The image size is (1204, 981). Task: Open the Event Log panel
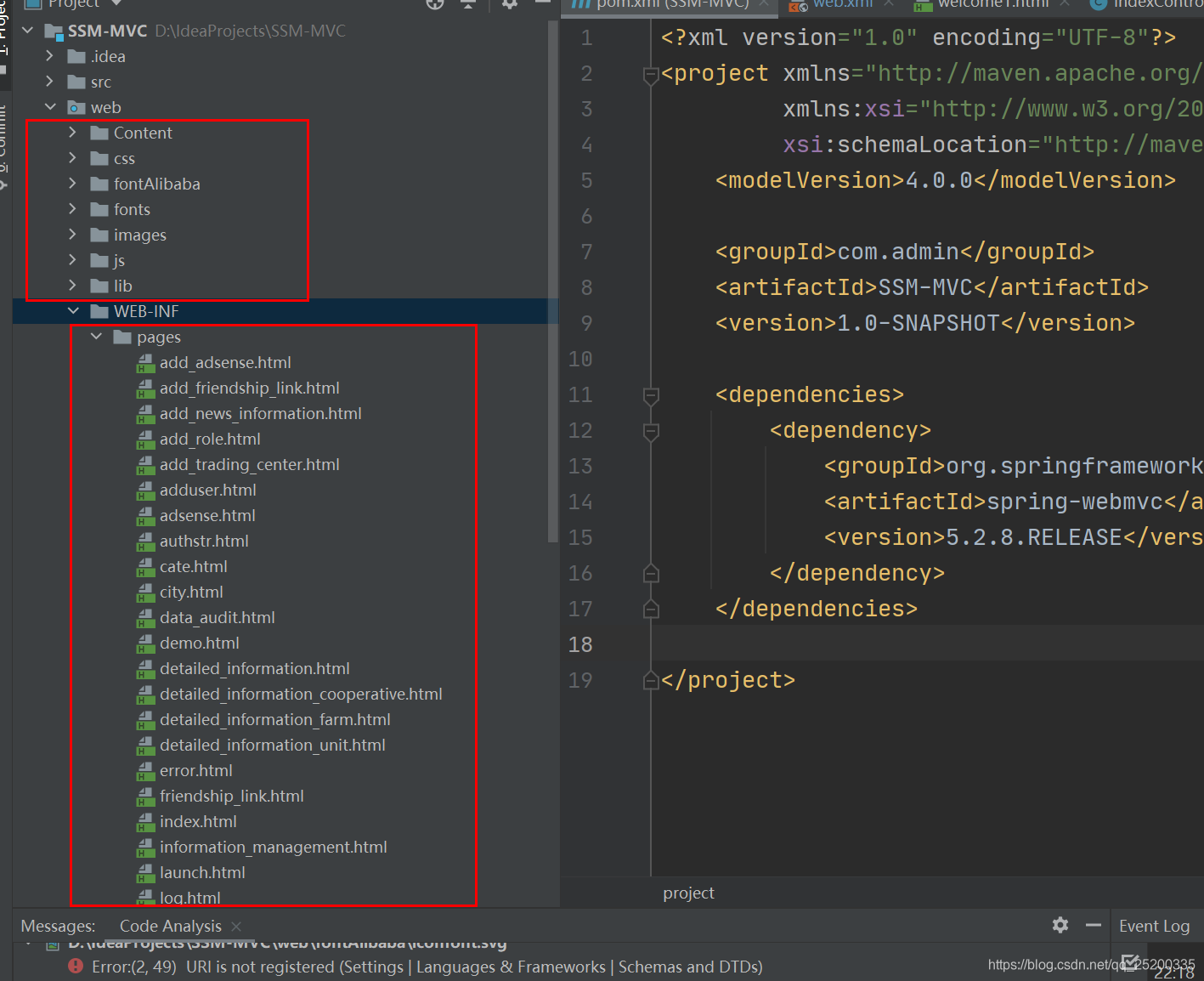pos(1154,927)
